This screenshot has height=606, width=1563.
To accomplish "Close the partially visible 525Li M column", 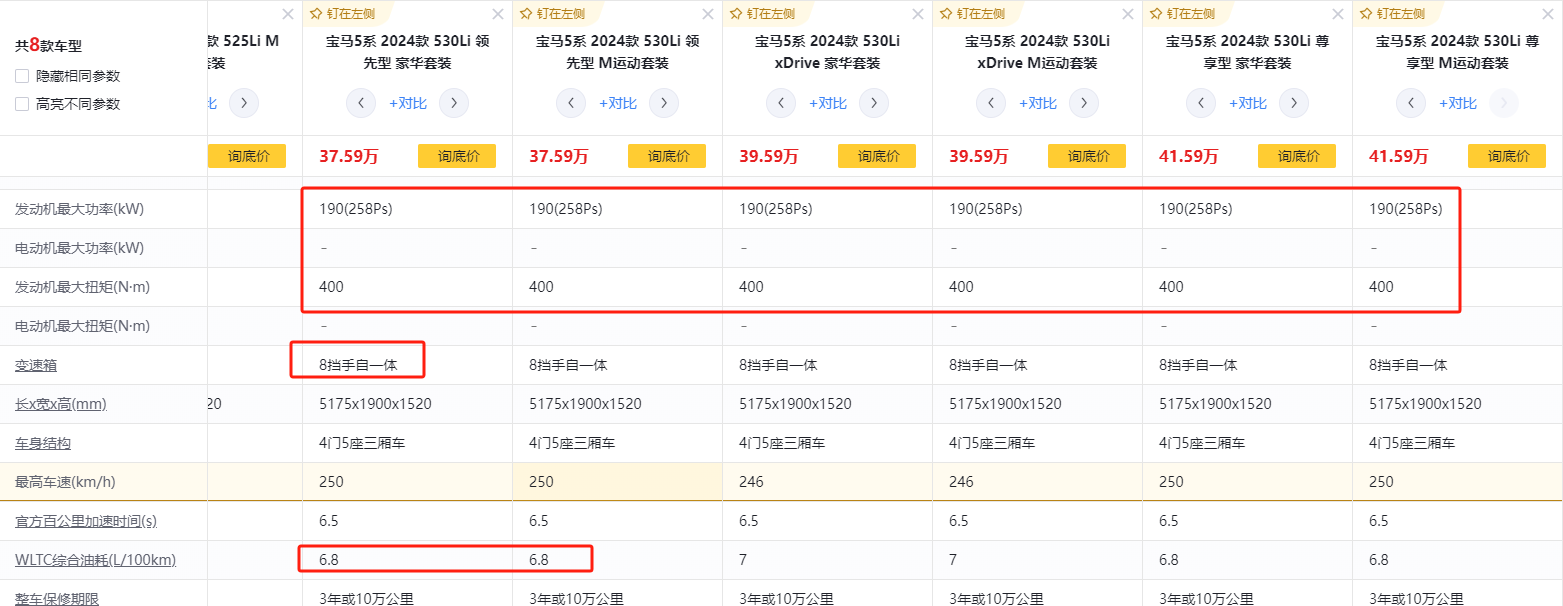I will tap(288, 14).
